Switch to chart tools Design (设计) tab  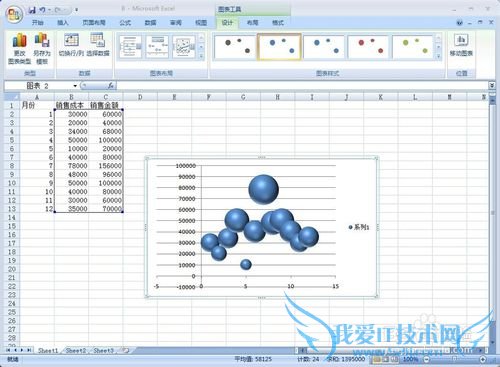click(x=227, y=23)
